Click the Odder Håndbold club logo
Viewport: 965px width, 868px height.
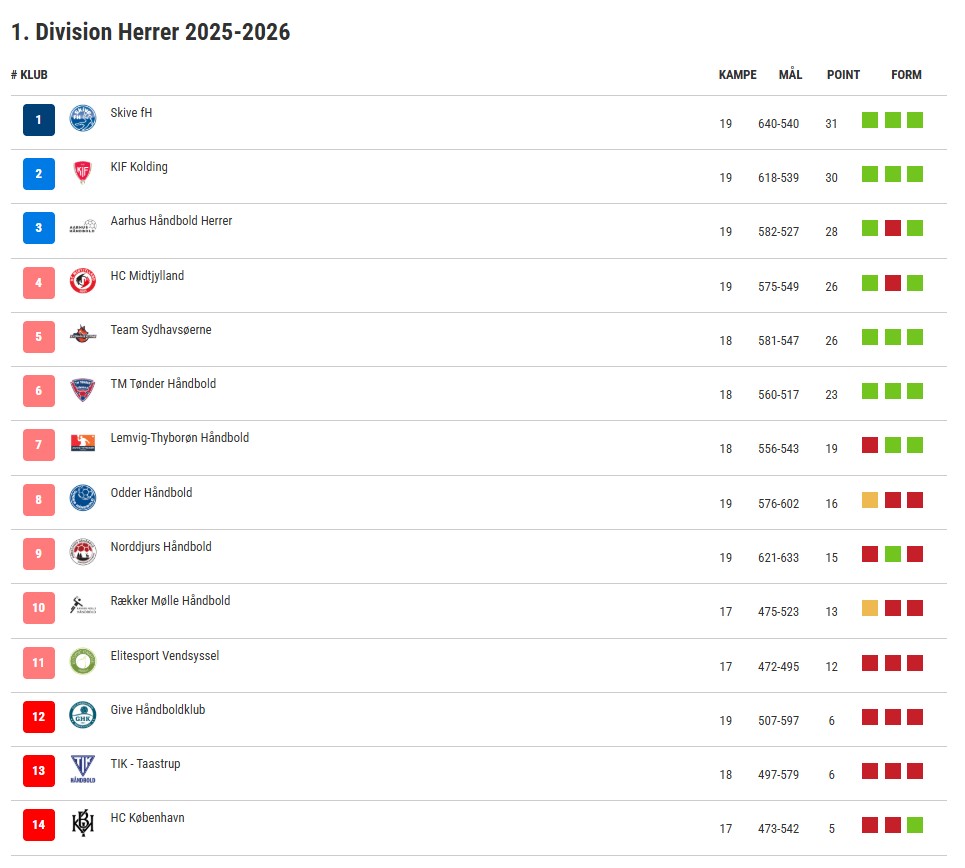click(x=83, y=498)
